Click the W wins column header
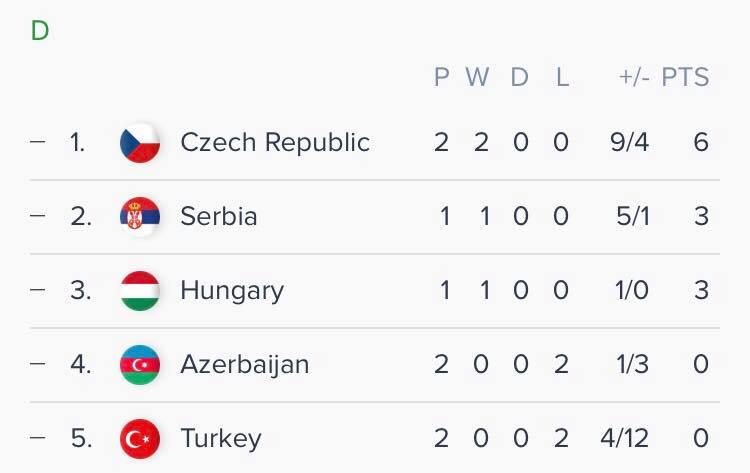 click(478, 78)
